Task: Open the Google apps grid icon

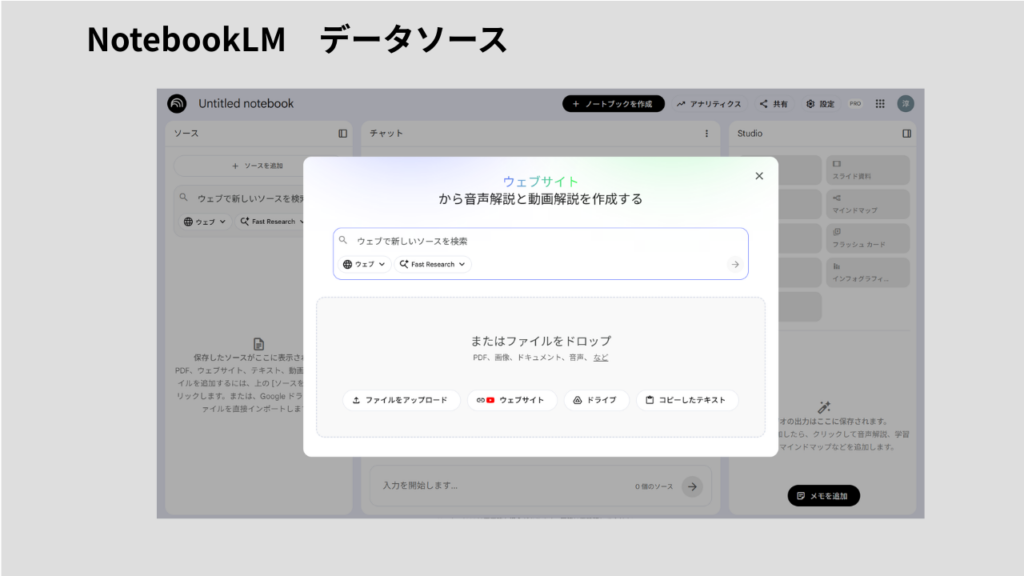Action: (880, 104)
